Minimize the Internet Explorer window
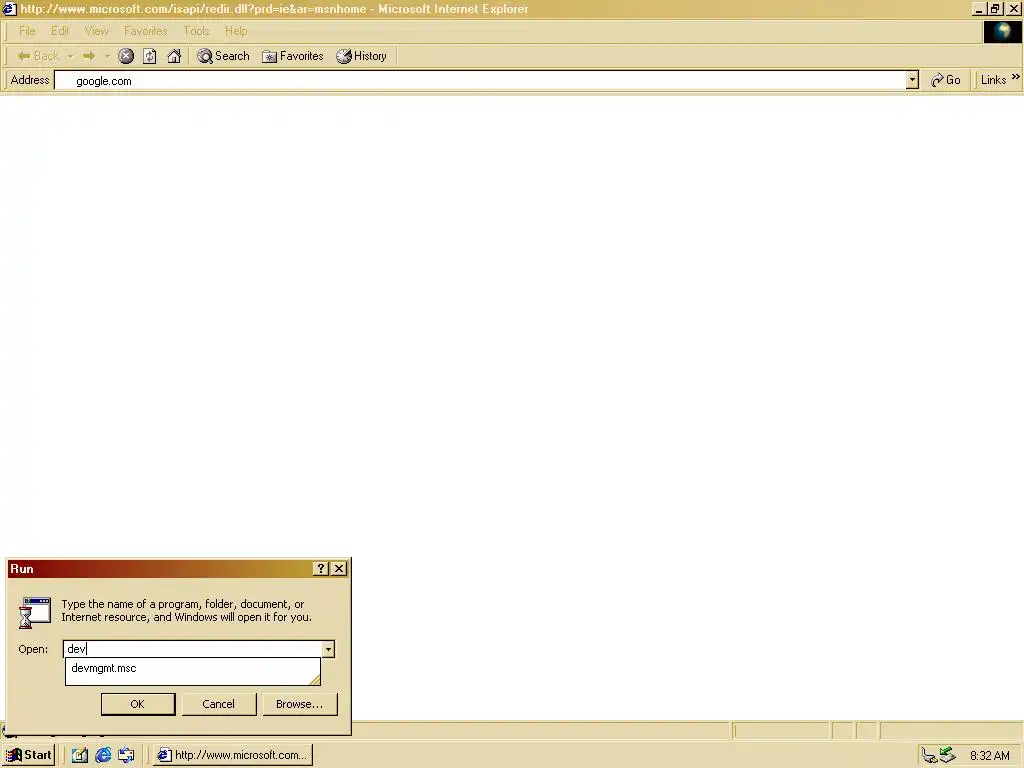The image size is (1024, 768). (x=978, y=9)
